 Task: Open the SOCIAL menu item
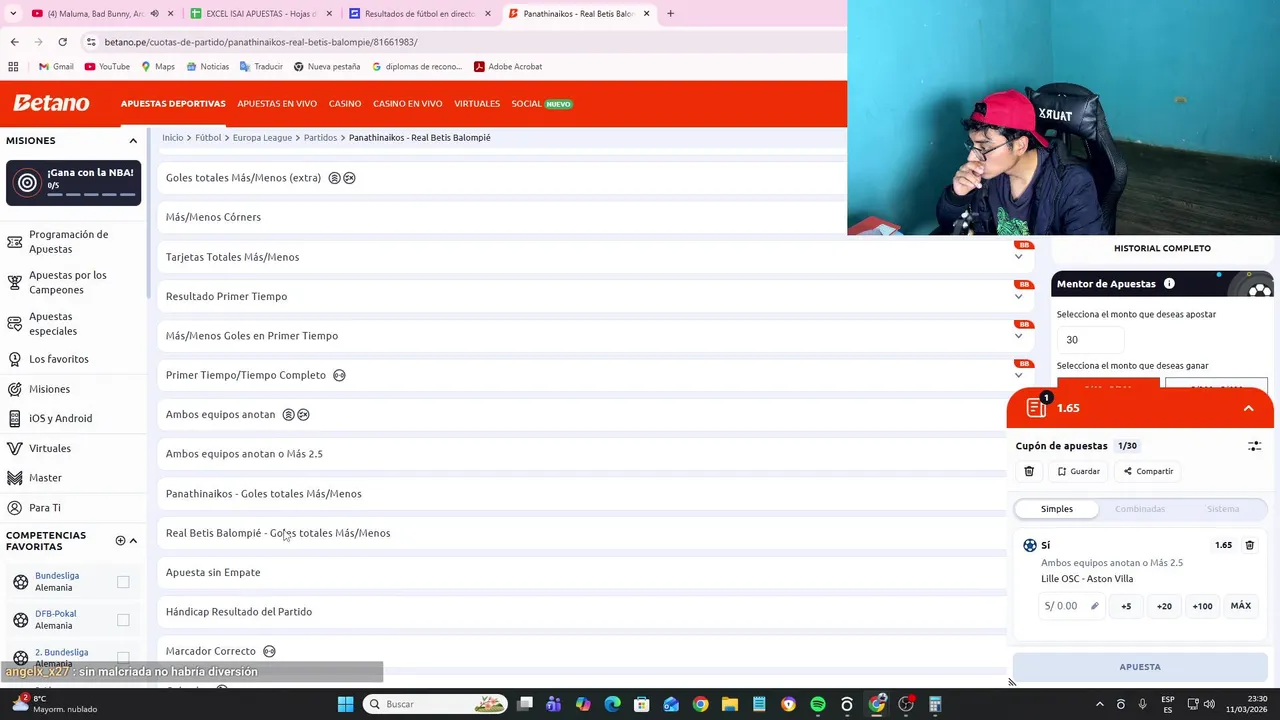pos(541,104)
